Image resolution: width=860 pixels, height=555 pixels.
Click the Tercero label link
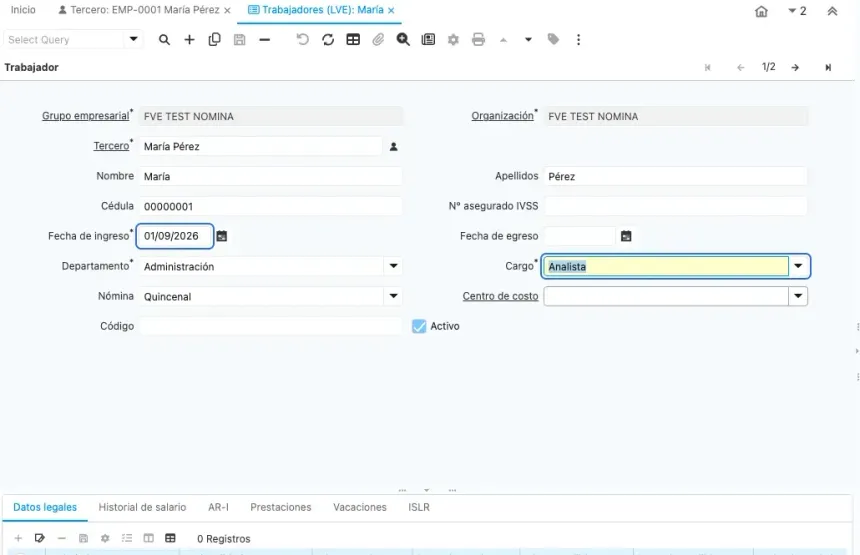(111, 146)
